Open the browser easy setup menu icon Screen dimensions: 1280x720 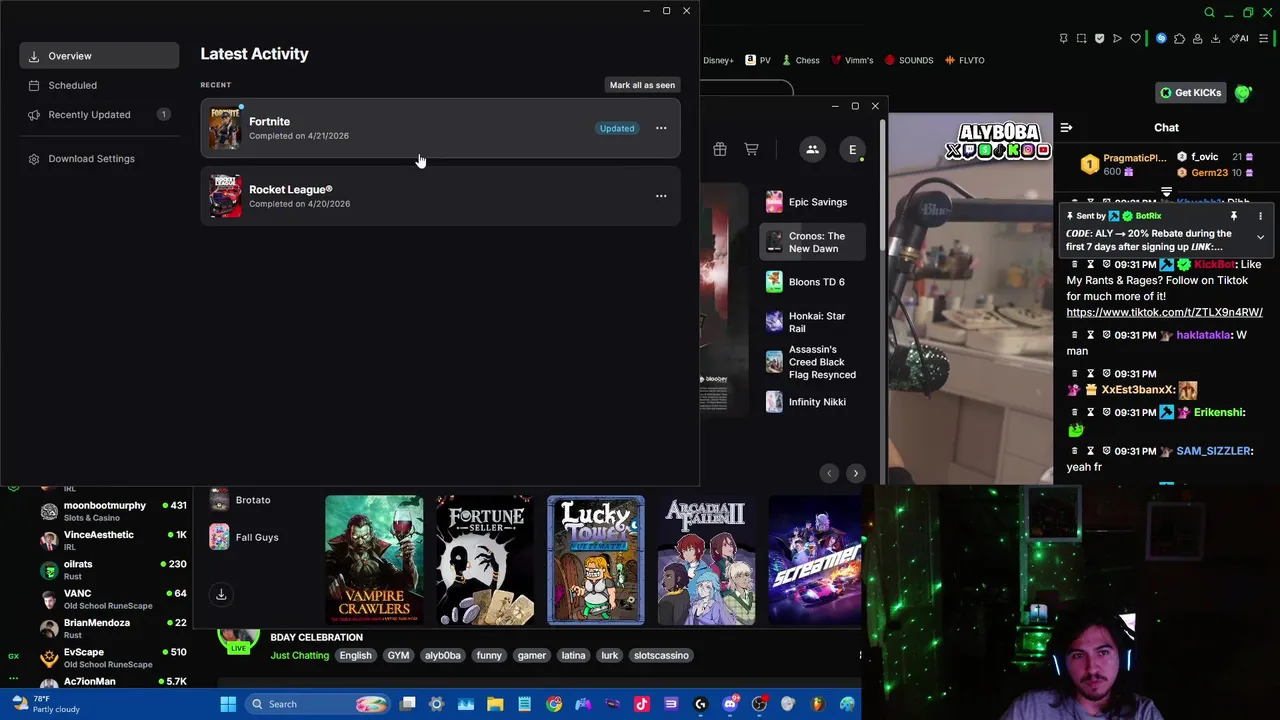(1264, 39)
